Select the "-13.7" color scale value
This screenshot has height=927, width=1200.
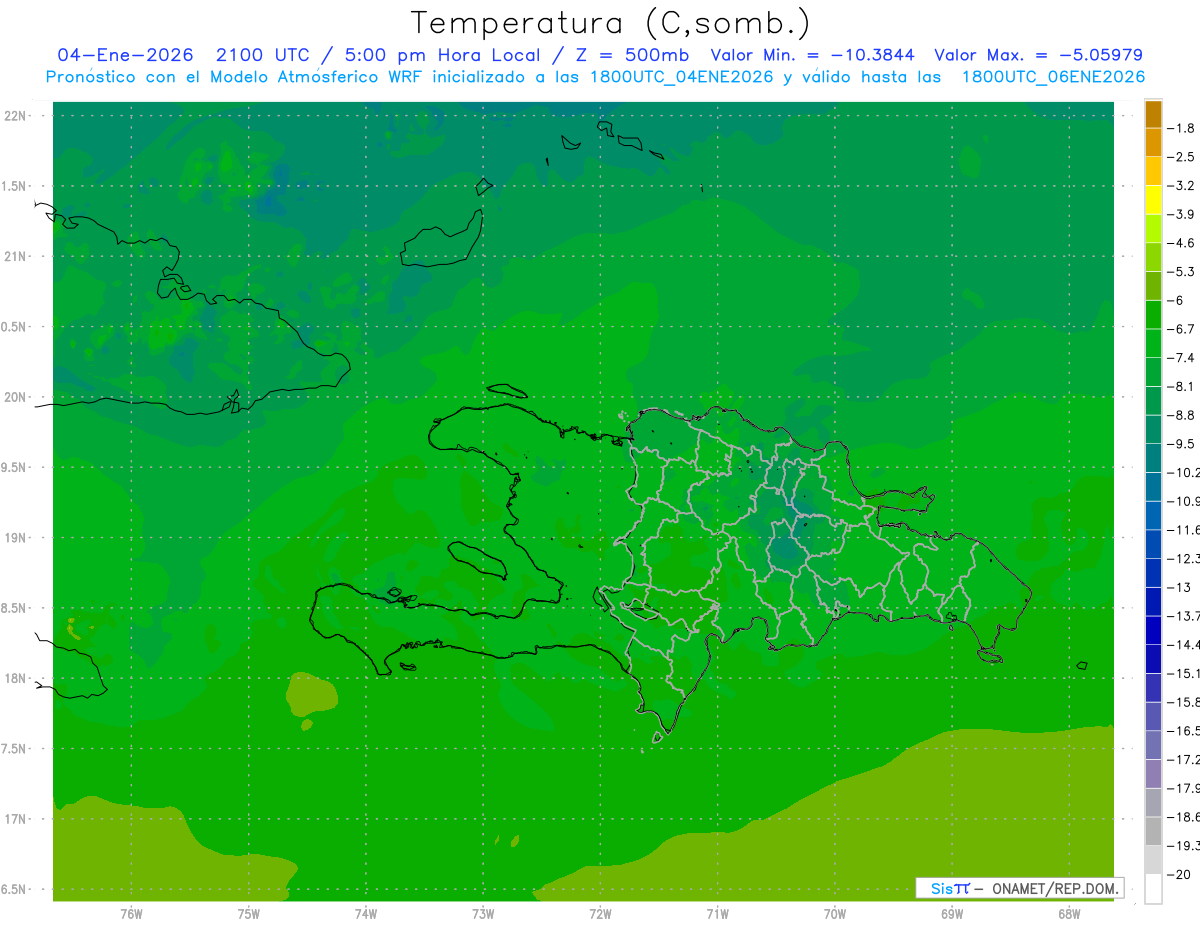click(1183, 616)
